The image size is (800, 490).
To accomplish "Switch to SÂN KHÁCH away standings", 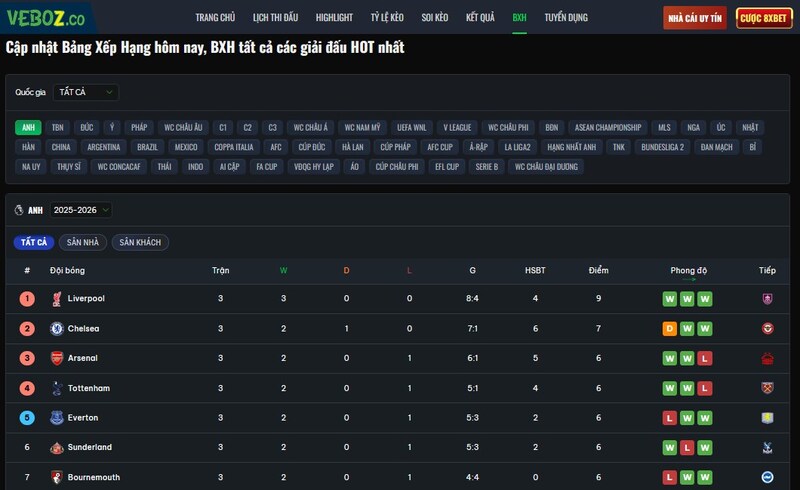I will [x=140, y=243].
